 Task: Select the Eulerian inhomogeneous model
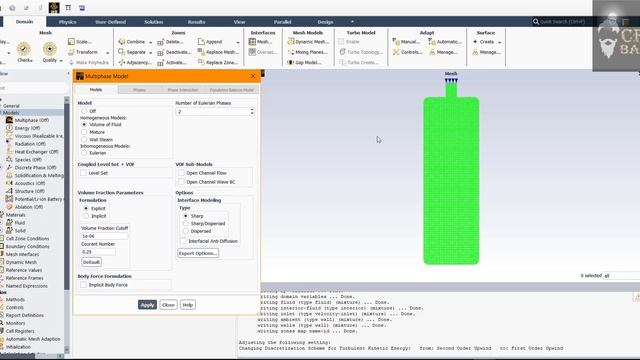pyautogui.click(x=84, y=153)
